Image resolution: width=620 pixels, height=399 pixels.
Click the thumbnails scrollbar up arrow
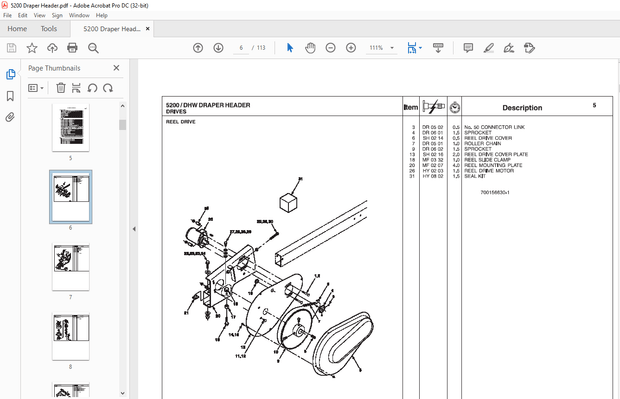pos(123,106)
